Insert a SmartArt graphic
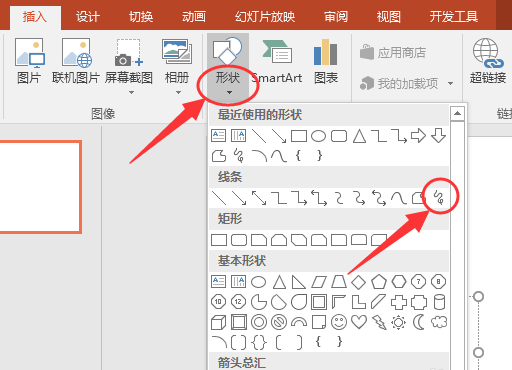 click(277, 62)
